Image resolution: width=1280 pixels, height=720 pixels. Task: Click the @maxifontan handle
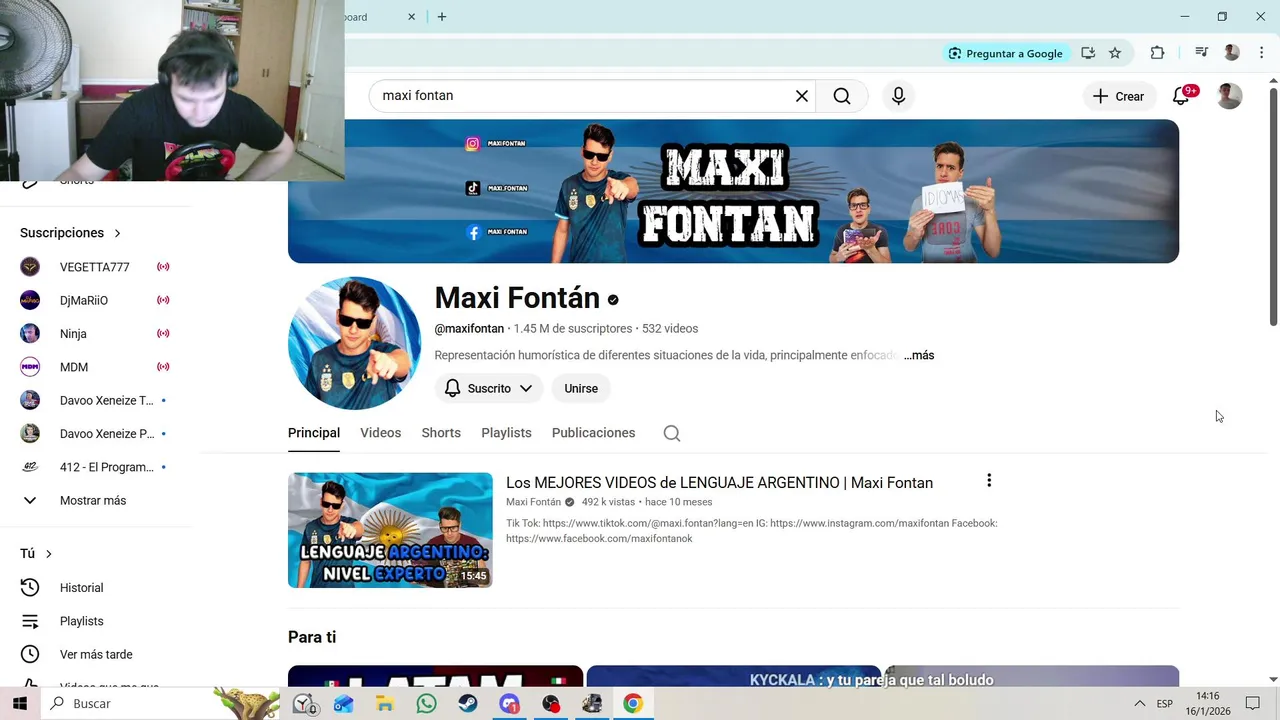click(469, 329)
